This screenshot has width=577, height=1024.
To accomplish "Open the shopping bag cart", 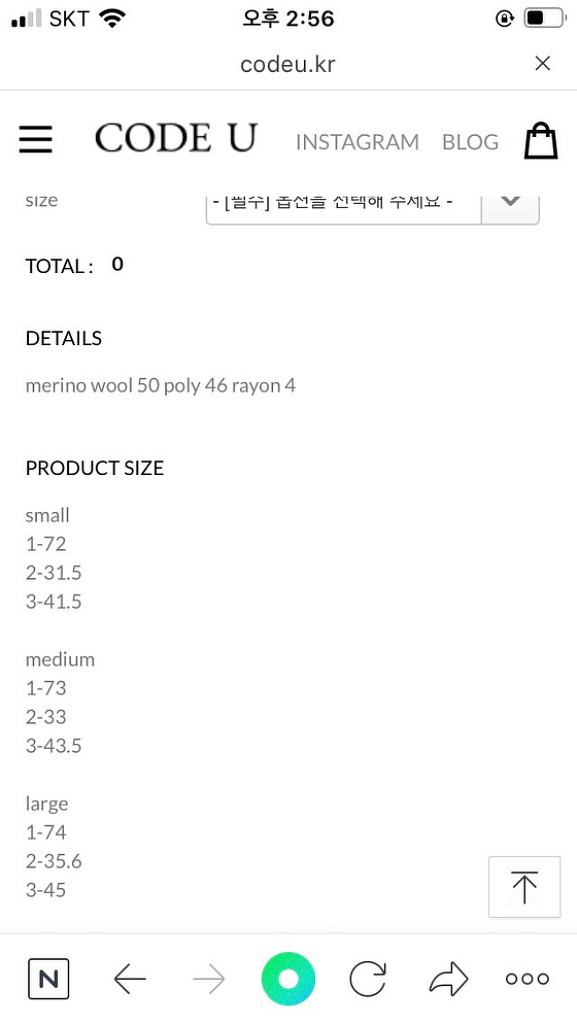I will (x=541, y=140).
